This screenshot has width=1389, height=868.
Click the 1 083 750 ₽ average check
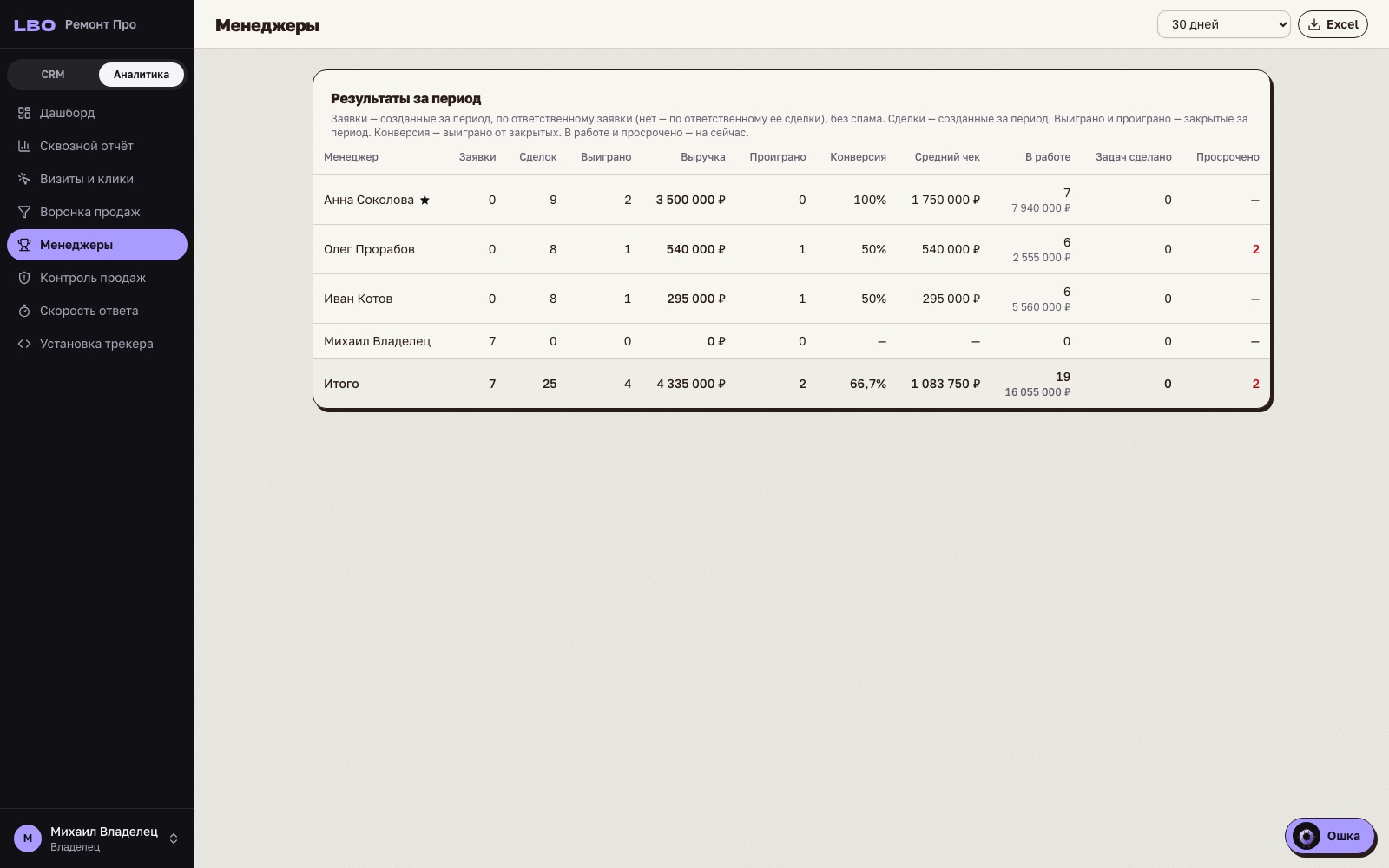pyautogui.click(x=945, y=384)
